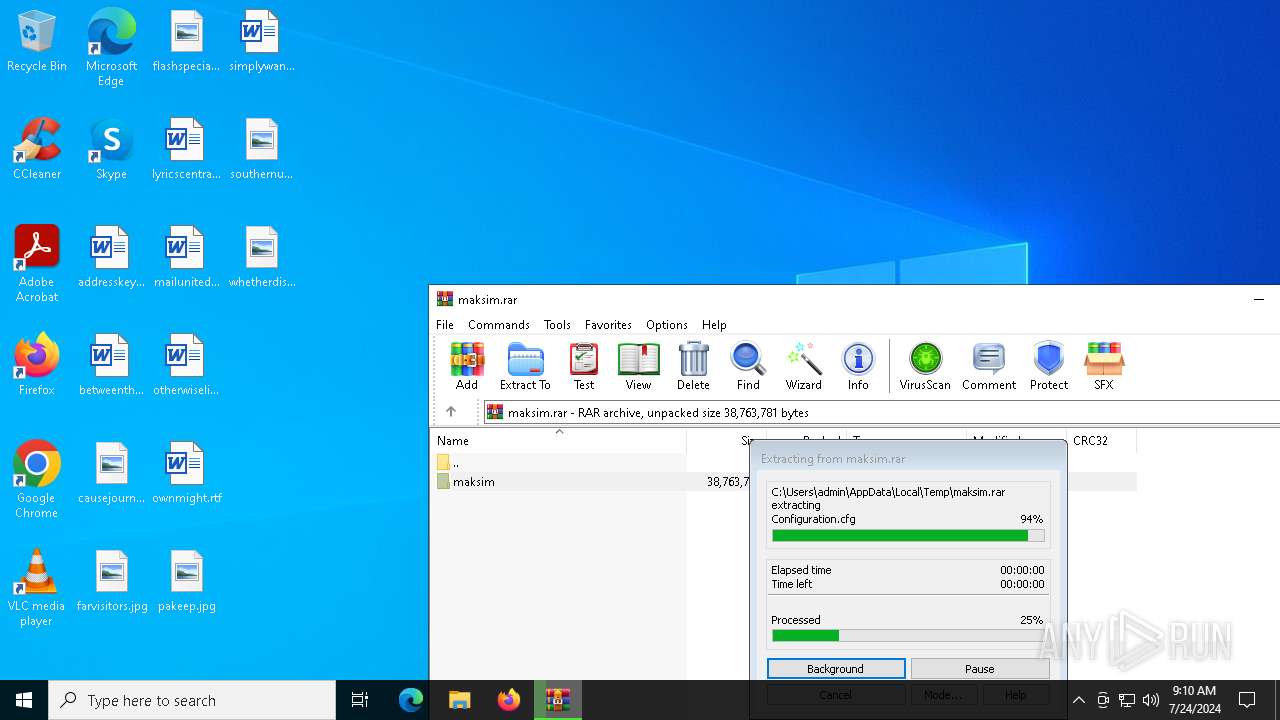Switch to WinRAR taskbar button
The image size is (1280, 720).
[558, 700]
